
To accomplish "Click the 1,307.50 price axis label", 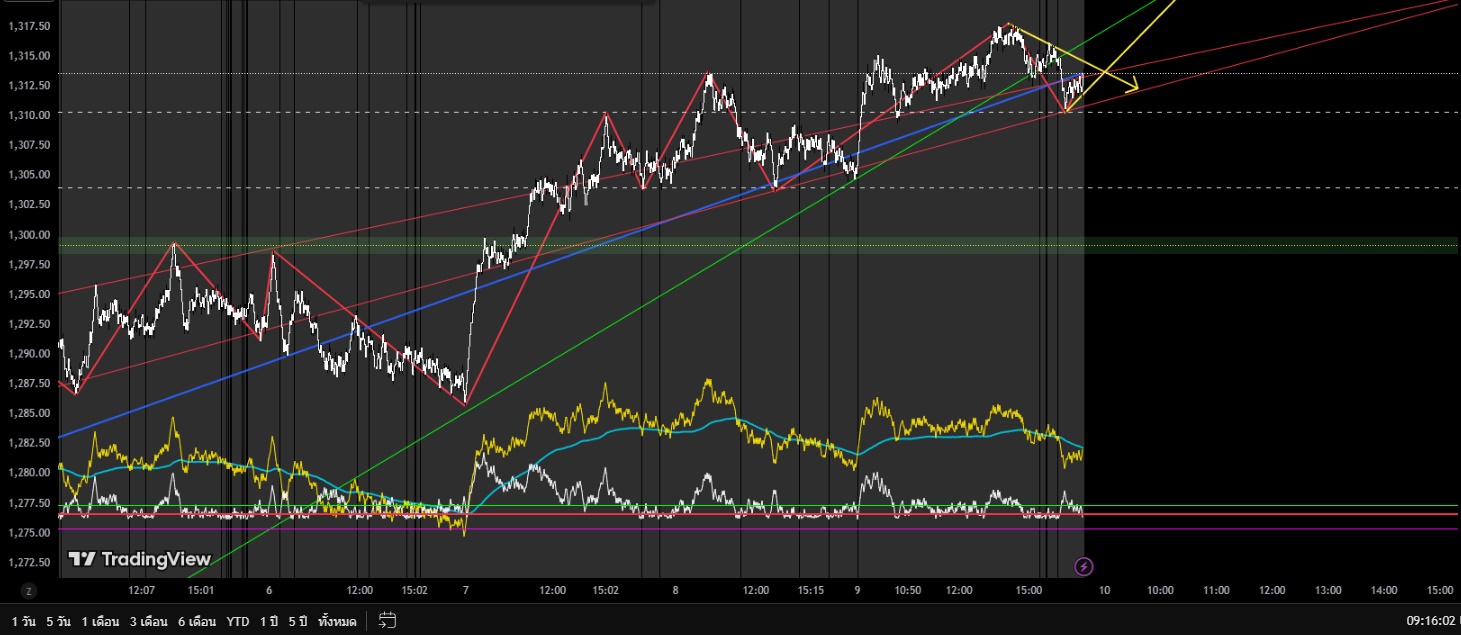I will click(29, 145).
